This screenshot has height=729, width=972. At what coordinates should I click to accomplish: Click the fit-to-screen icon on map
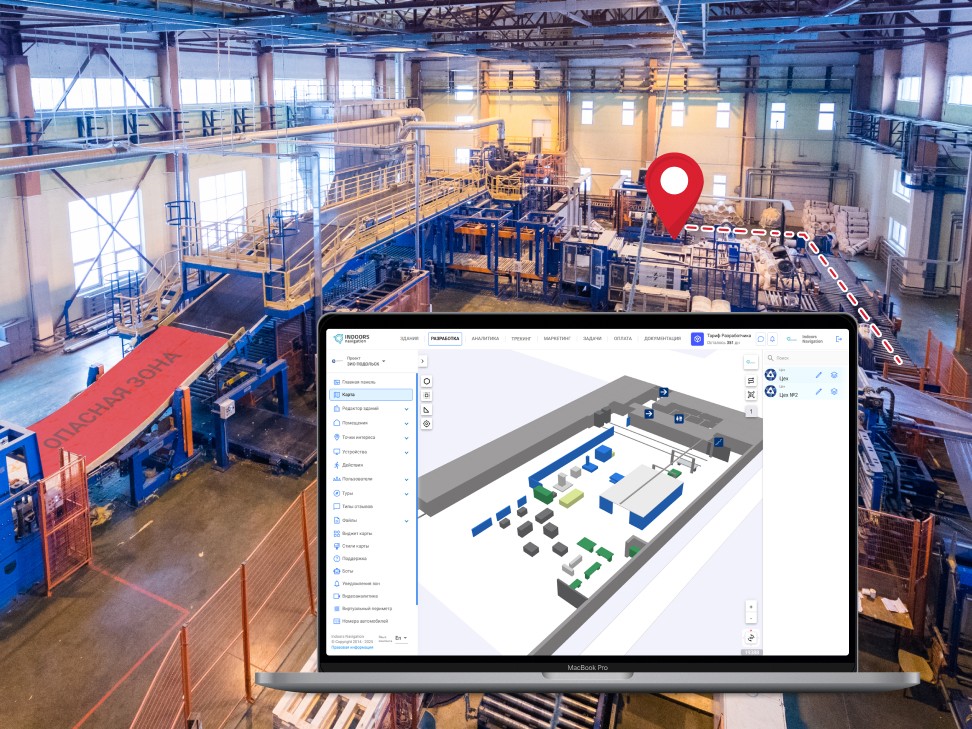[x=750, y=395]
